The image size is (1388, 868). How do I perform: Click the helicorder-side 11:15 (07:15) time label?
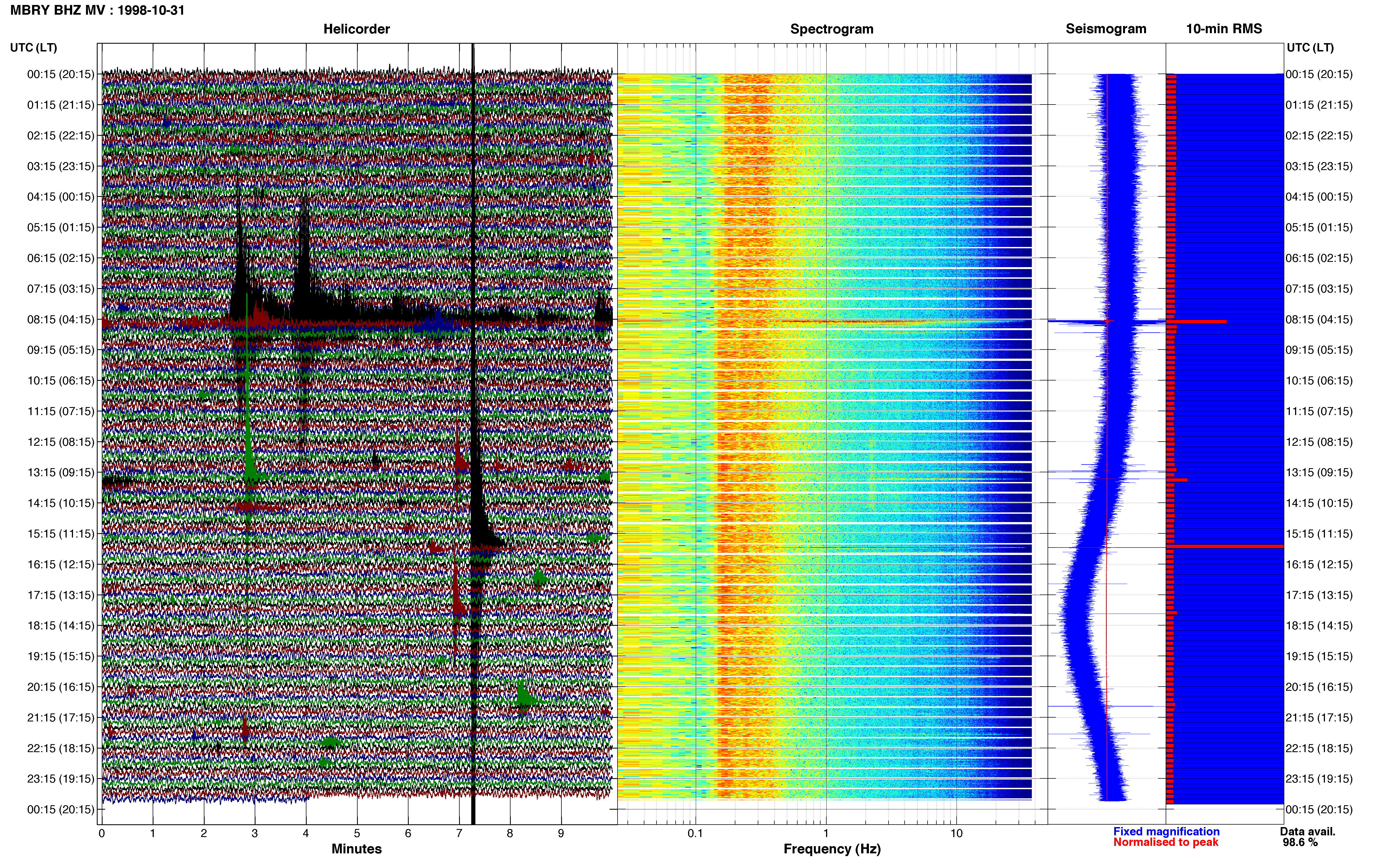coord(61,411)
